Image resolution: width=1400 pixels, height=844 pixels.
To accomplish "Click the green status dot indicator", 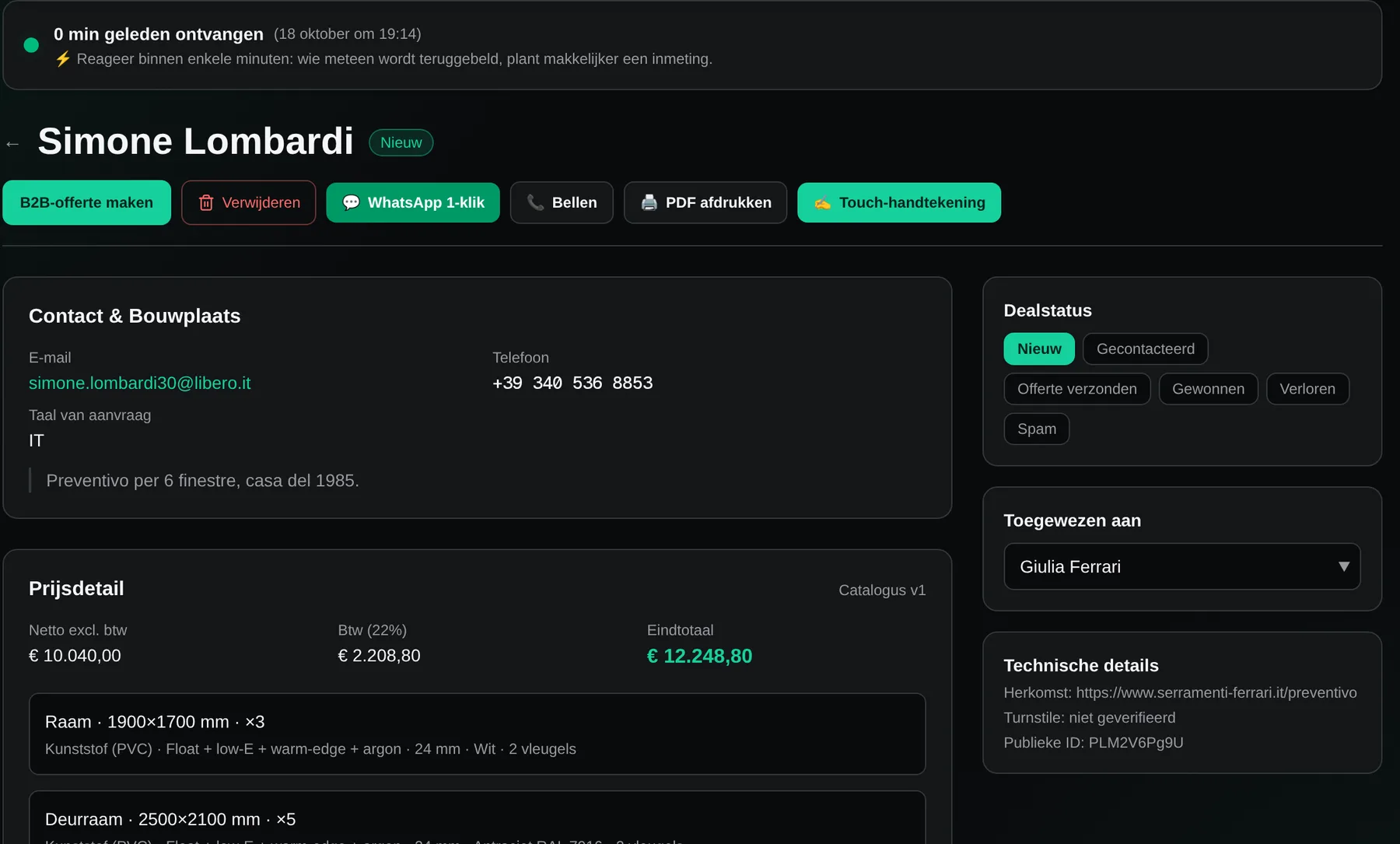I will click(x=31, y=45).
